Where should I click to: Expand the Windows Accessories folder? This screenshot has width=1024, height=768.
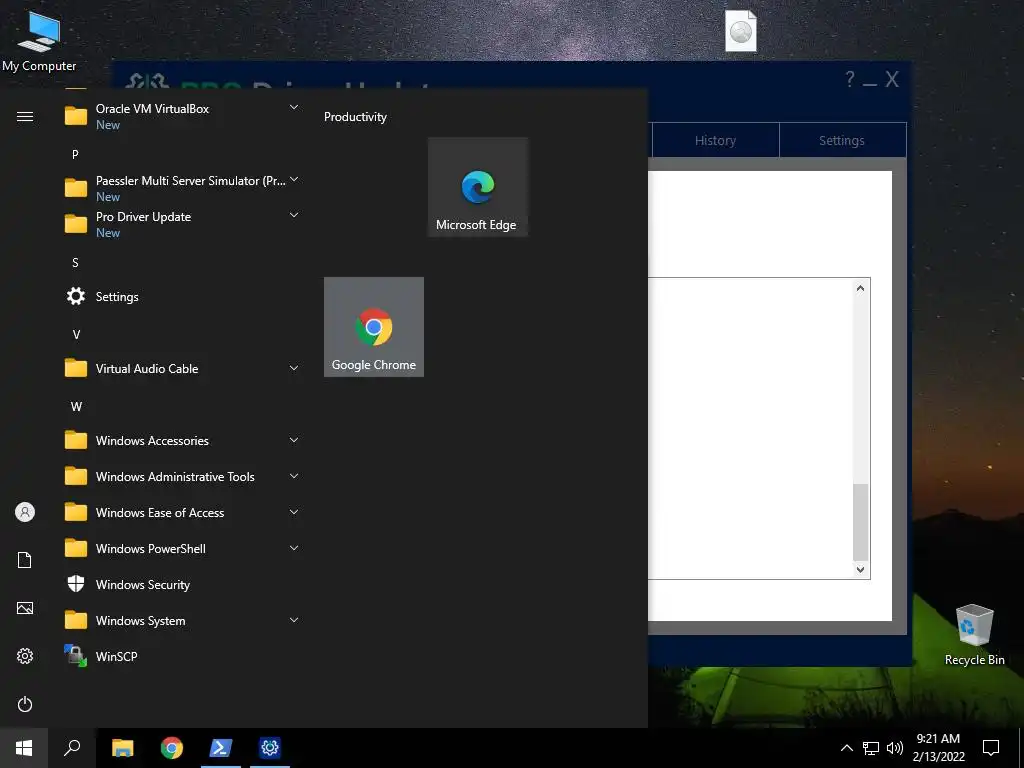[x=183, y=440]
